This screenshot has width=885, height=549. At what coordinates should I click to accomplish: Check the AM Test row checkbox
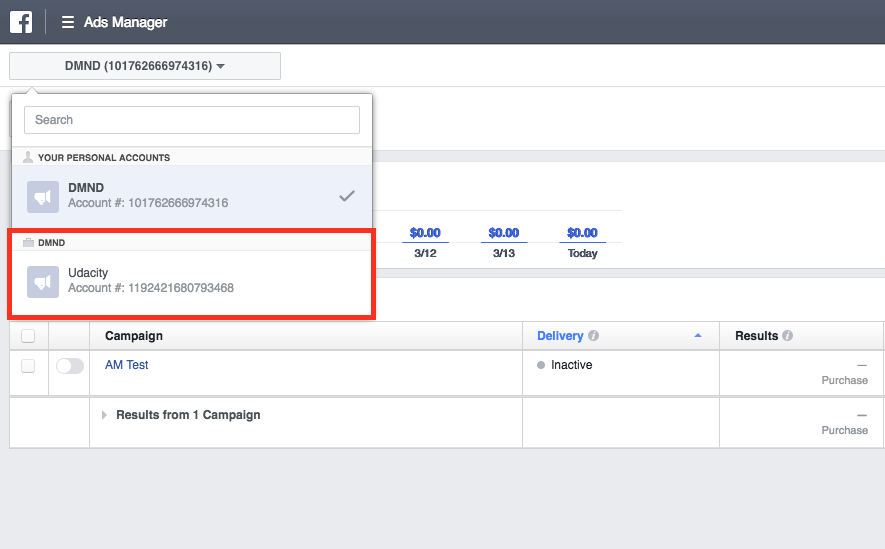28,366
